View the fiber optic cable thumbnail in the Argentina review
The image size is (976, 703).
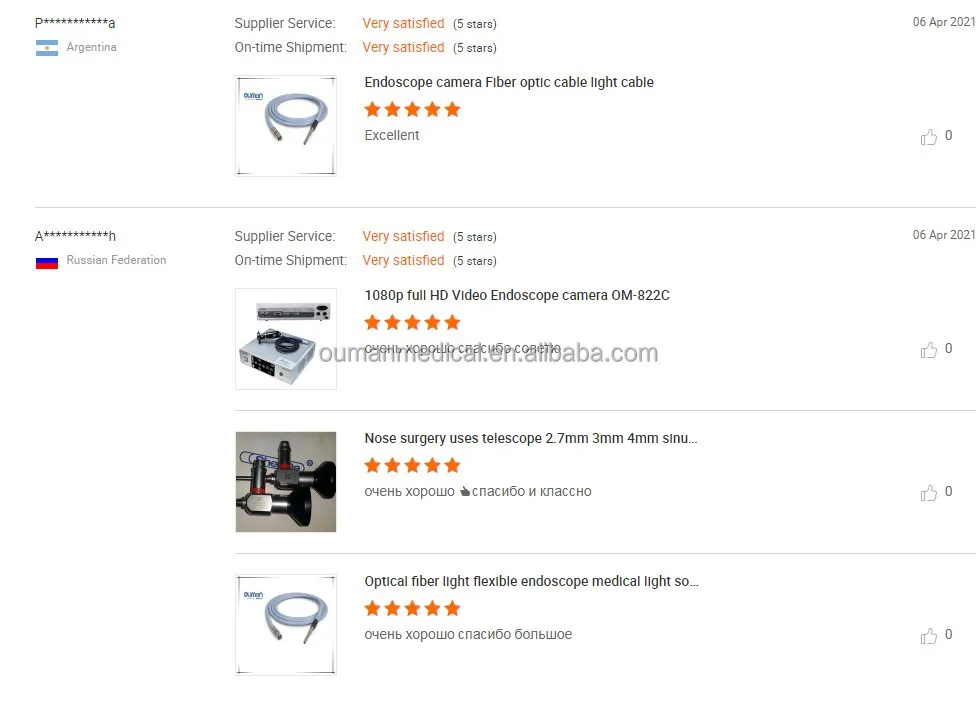click(286, 126)
